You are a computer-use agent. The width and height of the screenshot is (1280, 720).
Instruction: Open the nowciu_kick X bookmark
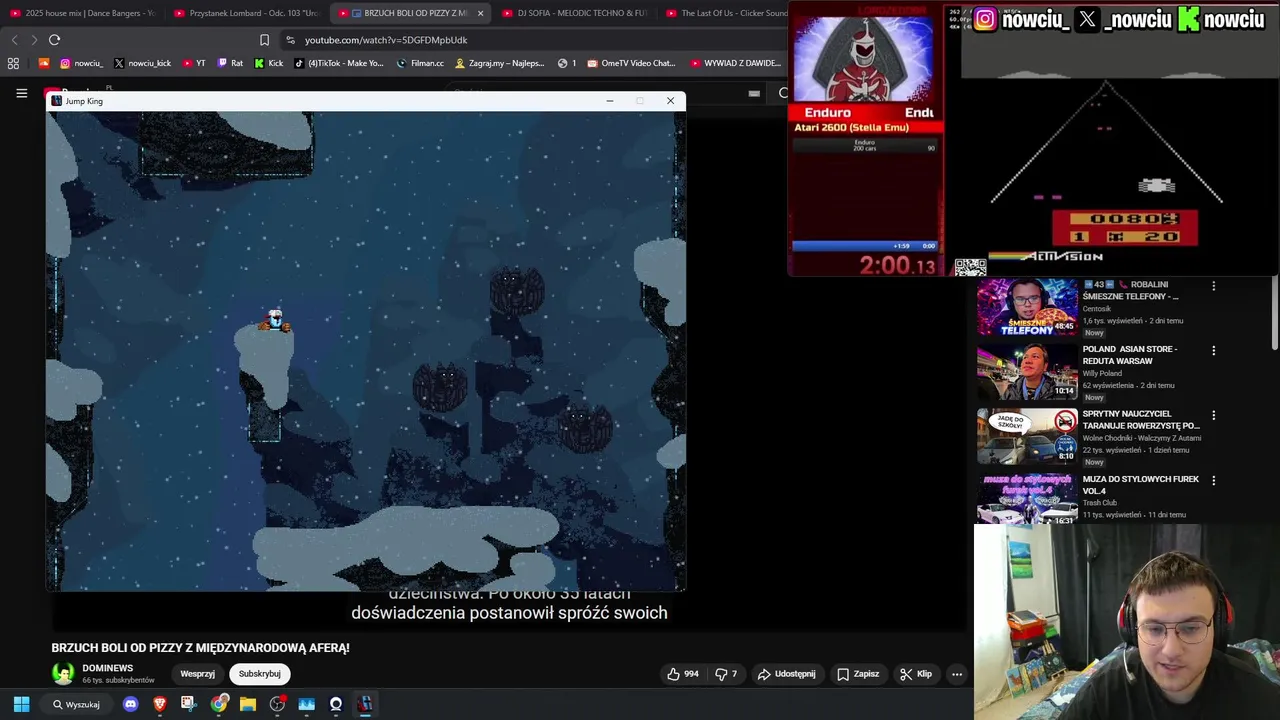[x=142, y=63]
